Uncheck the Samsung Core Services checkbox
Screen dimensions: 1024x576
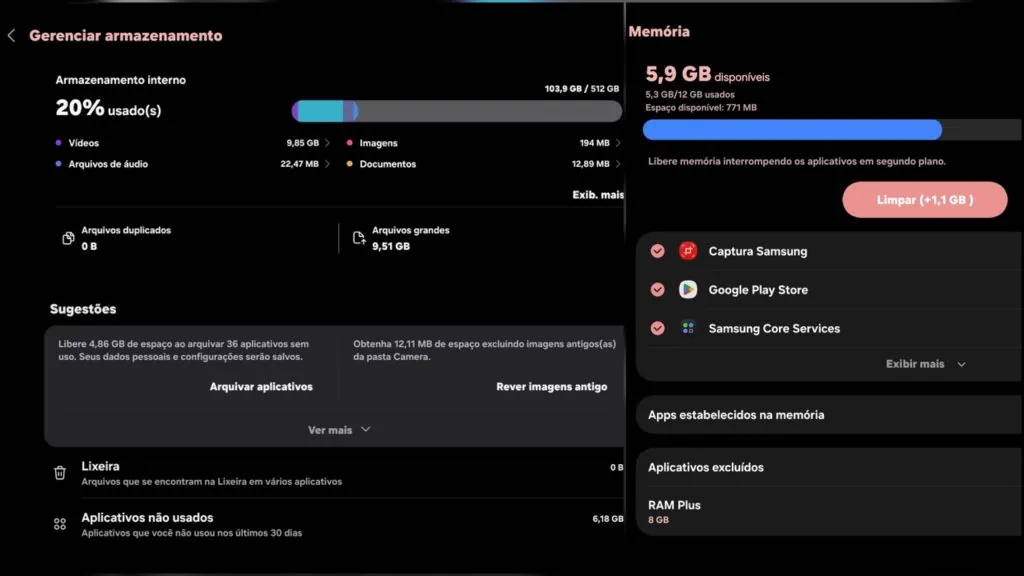(x=657, y=328)
